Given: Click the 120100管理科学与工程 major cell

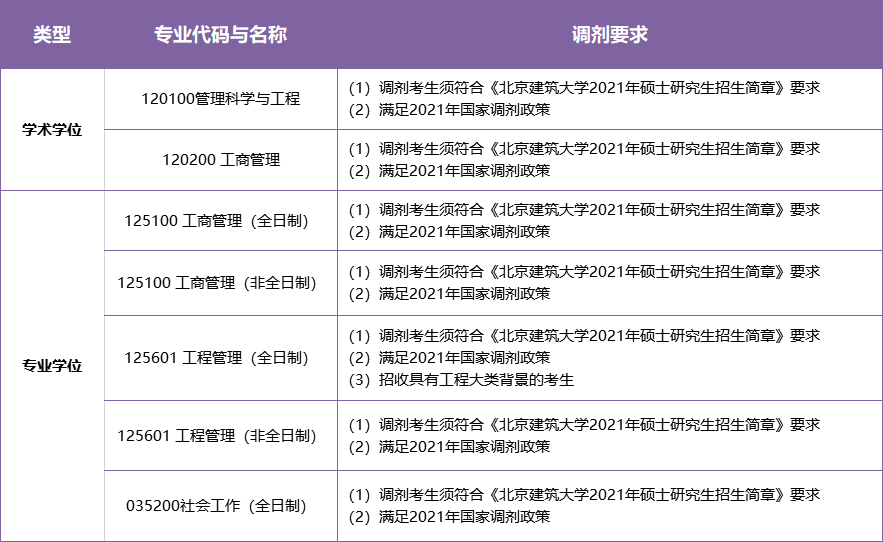Looking at the screenshot, I should coord(220,99).
